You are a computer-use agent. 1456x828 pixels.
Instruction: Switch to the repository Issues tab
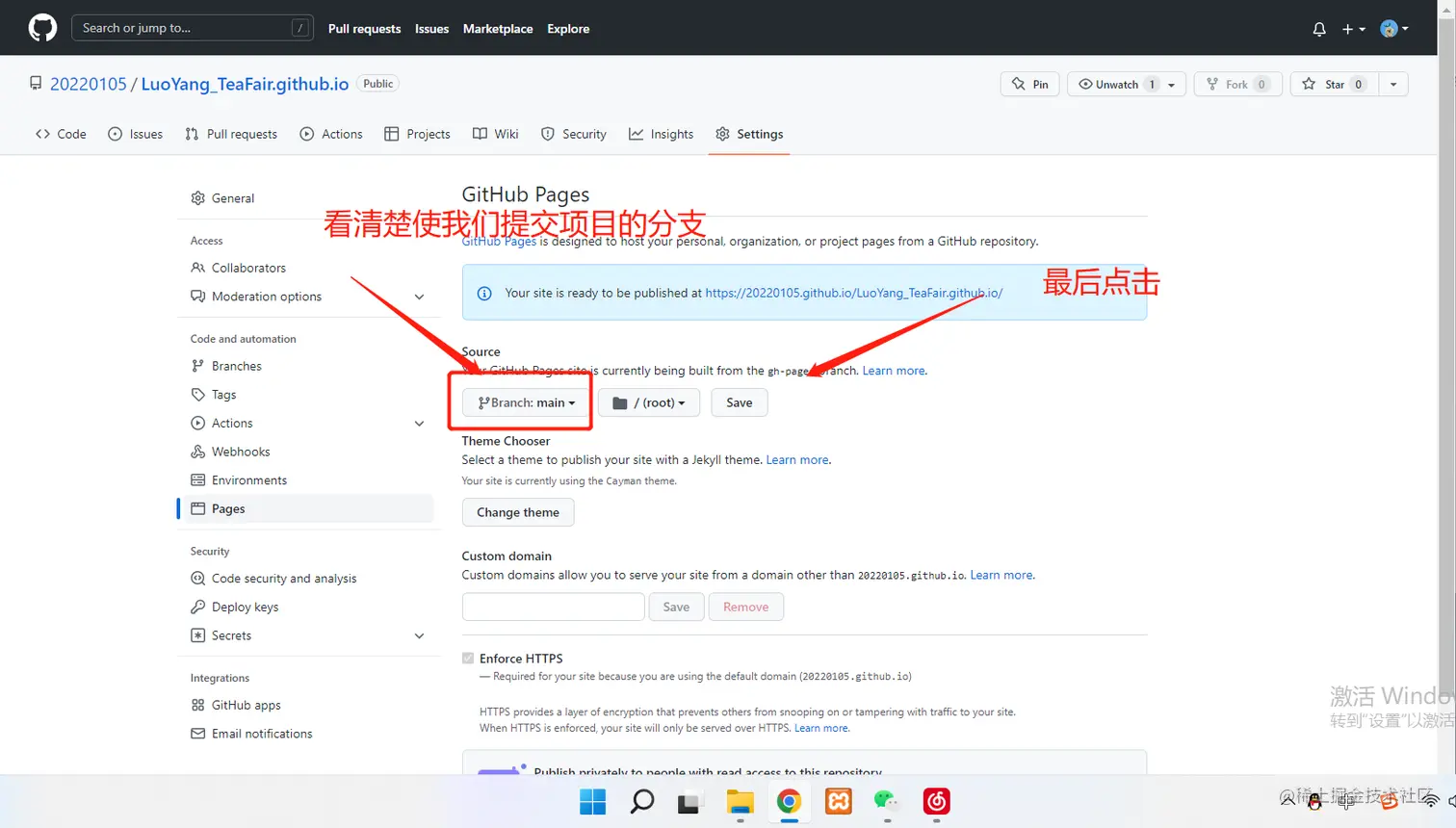point(136,134)
